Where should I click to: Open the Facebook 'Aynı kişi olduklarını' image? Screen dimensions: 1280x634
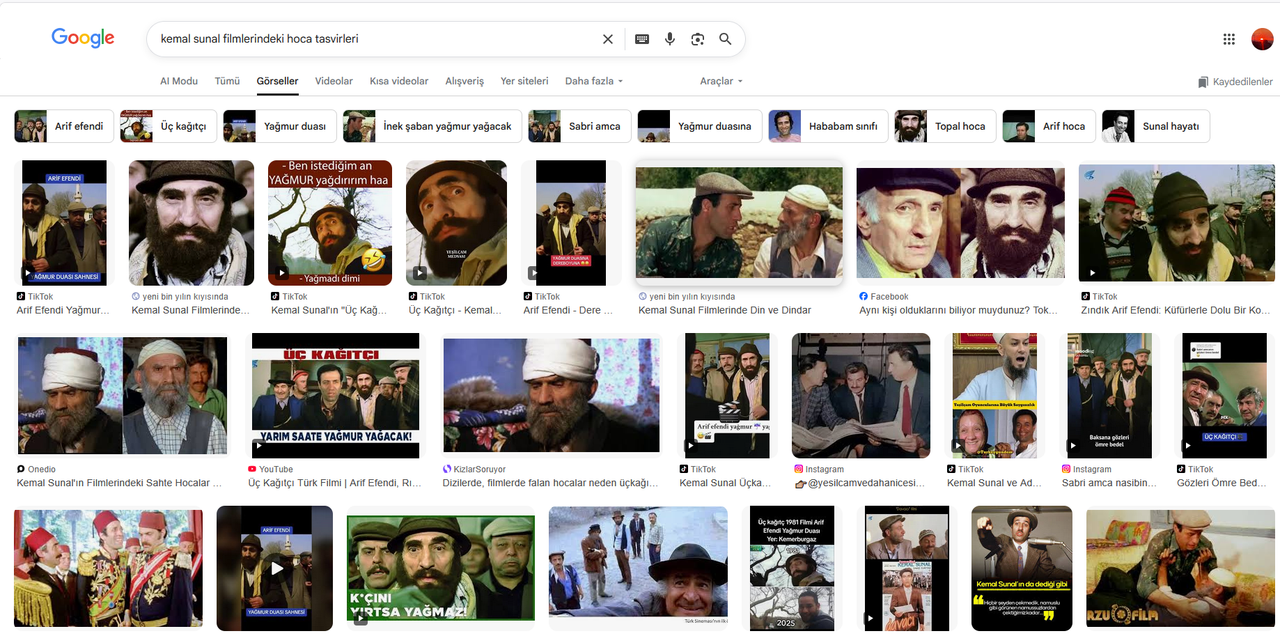[960, 222]
